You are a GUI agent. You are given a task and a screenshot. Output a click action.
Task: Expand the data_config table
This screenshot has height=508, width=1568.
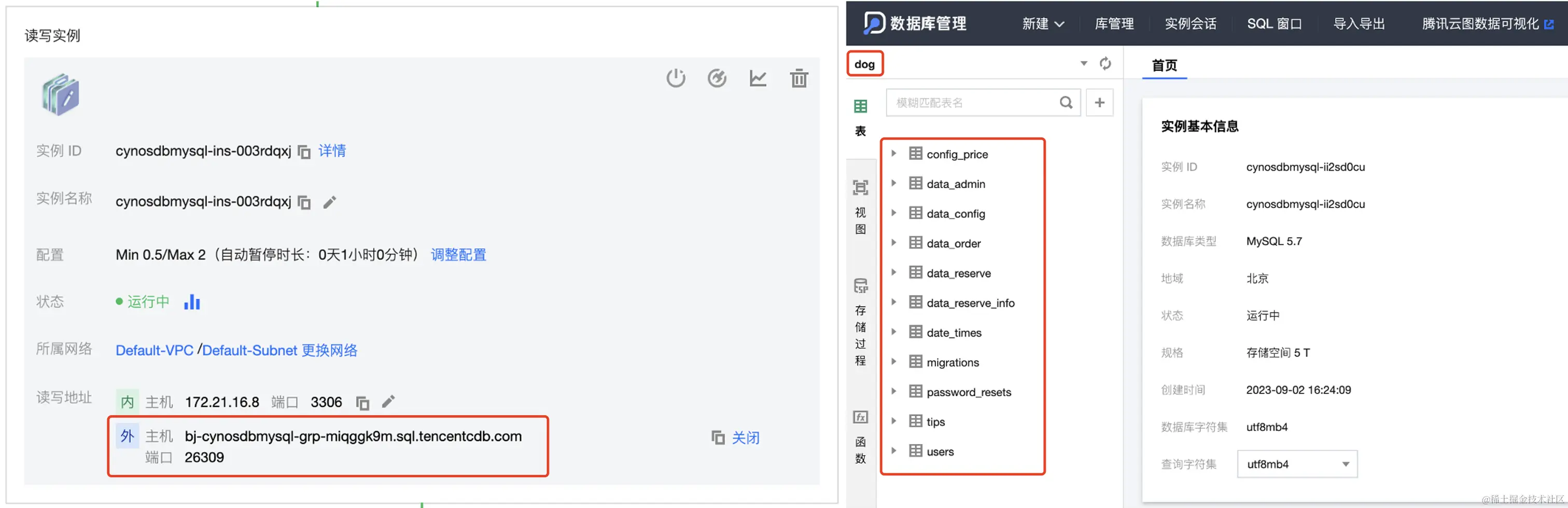(x=893, y=213)
